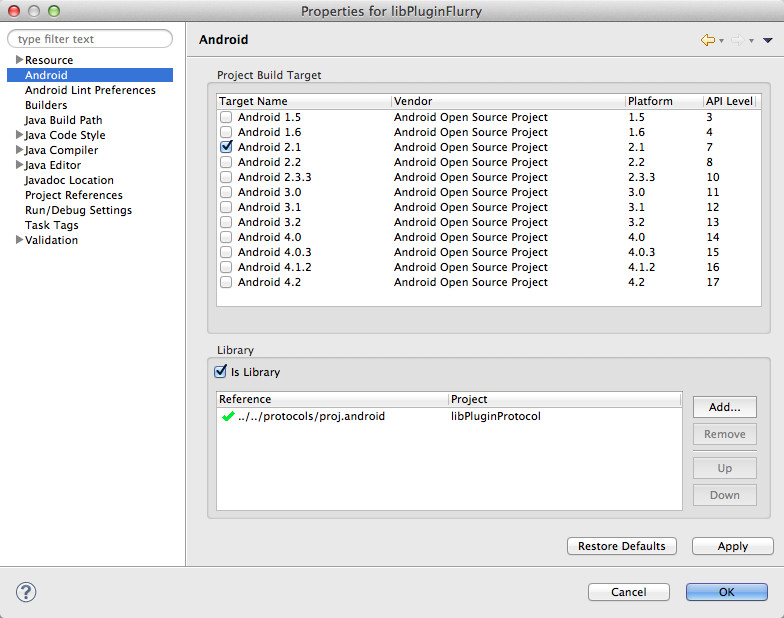Click the Cancel button
Viewport: 784px width, 618px height.
coord(628,592)
